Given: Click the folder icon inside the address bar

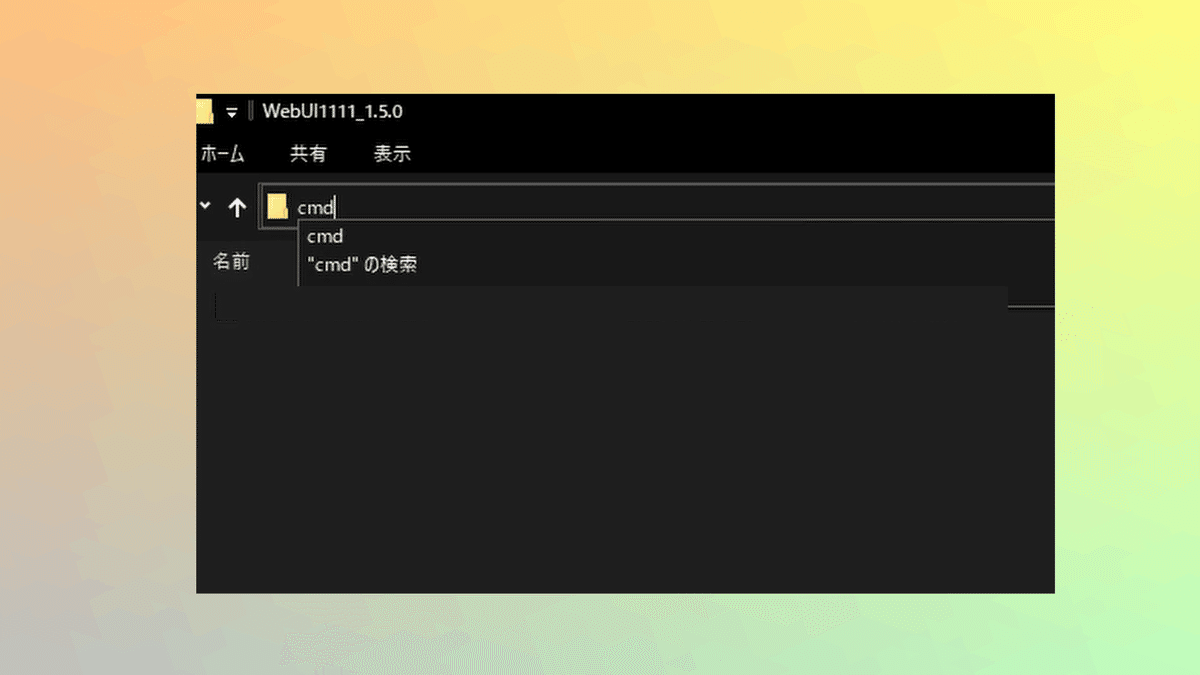Looking at the screenshot, I should [x=277, y=207].
